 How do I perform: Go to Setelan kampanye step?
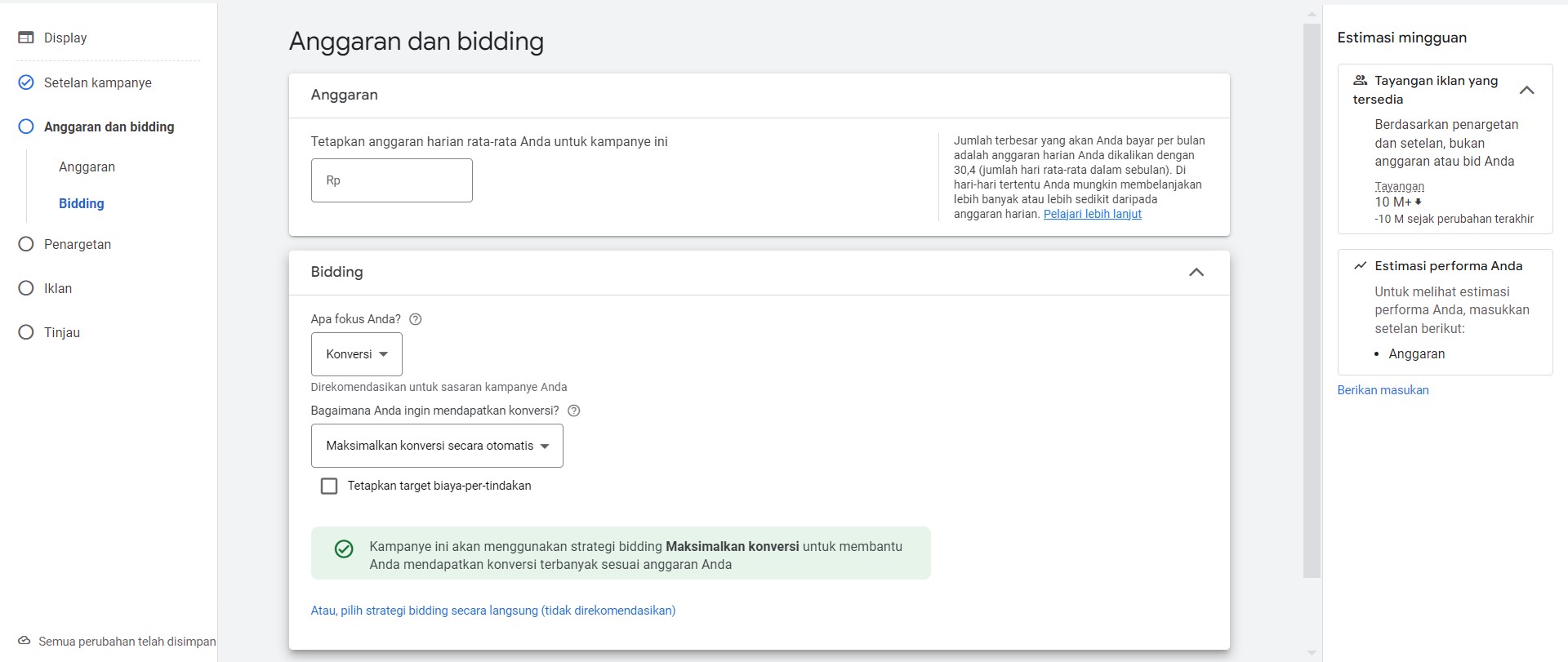(x=98, y=82)
